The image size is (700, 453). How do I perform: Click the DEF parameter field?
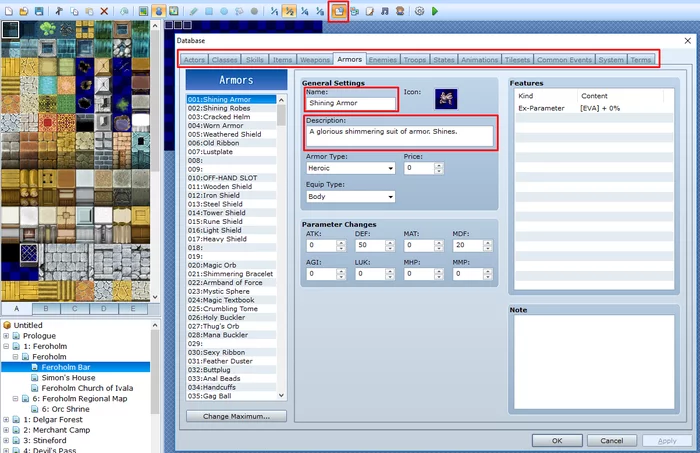pos(369,245)
